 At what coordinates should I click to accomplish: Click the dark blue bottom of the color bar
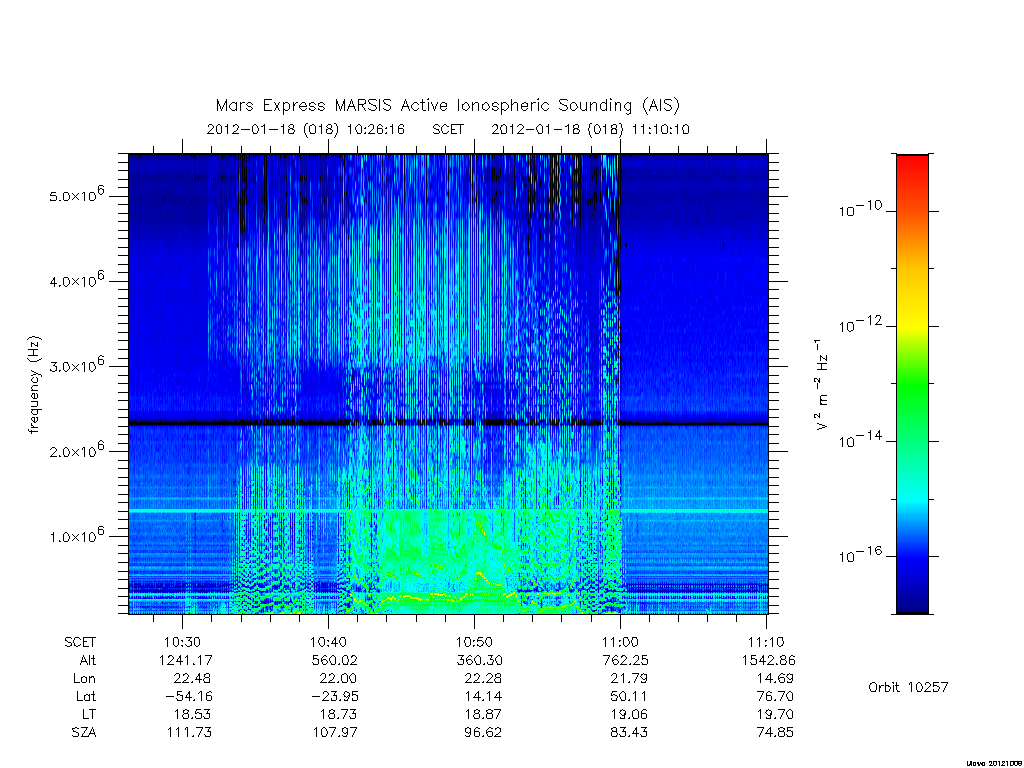click(912, 604)
